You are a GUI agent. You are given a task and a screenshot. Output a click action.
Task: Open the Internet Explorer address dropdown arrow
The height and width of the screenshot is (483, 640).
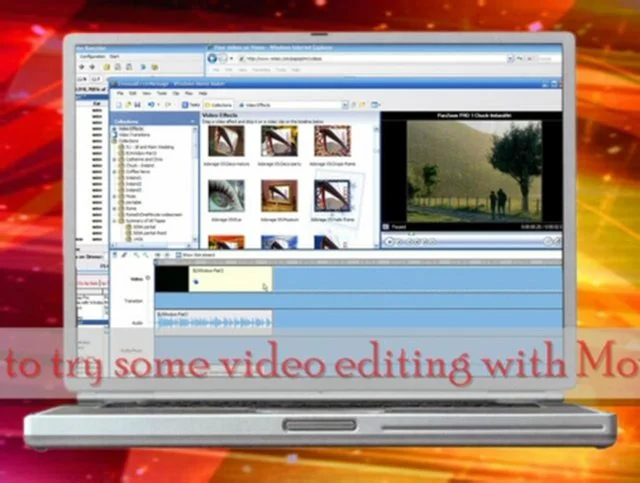[510, 58]
